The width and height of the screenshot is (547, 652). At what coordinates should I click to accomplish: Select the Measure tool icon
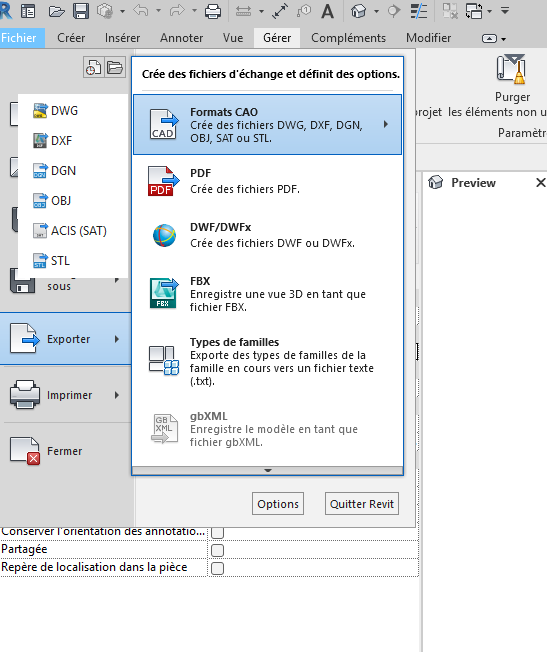tap(243, 11)
